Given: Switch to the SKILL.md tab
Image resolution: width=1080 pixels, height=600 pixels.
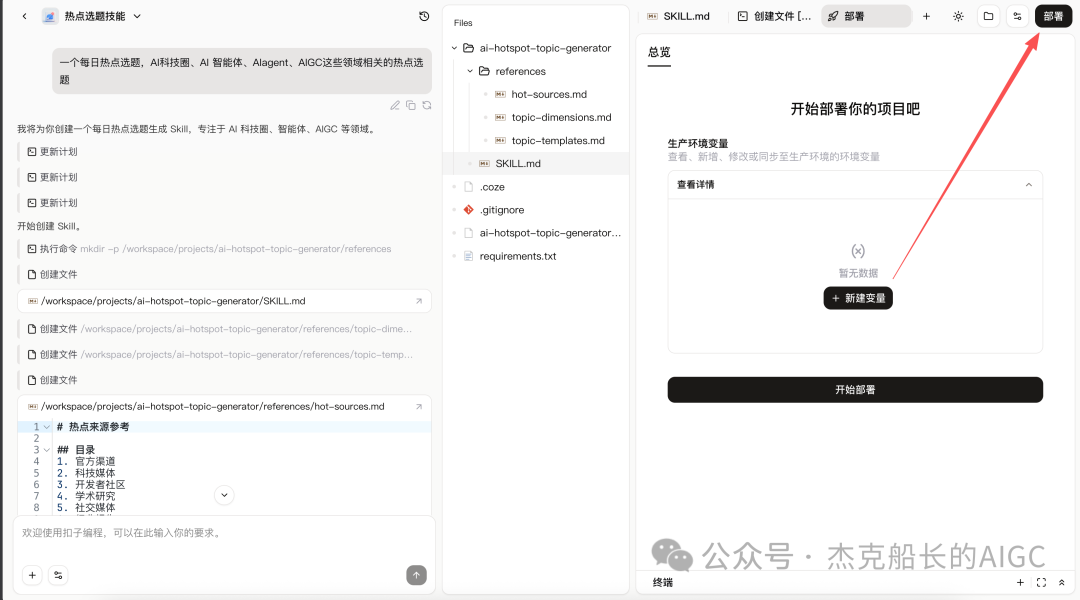Looking at the screenshot, I should (678, 16).
